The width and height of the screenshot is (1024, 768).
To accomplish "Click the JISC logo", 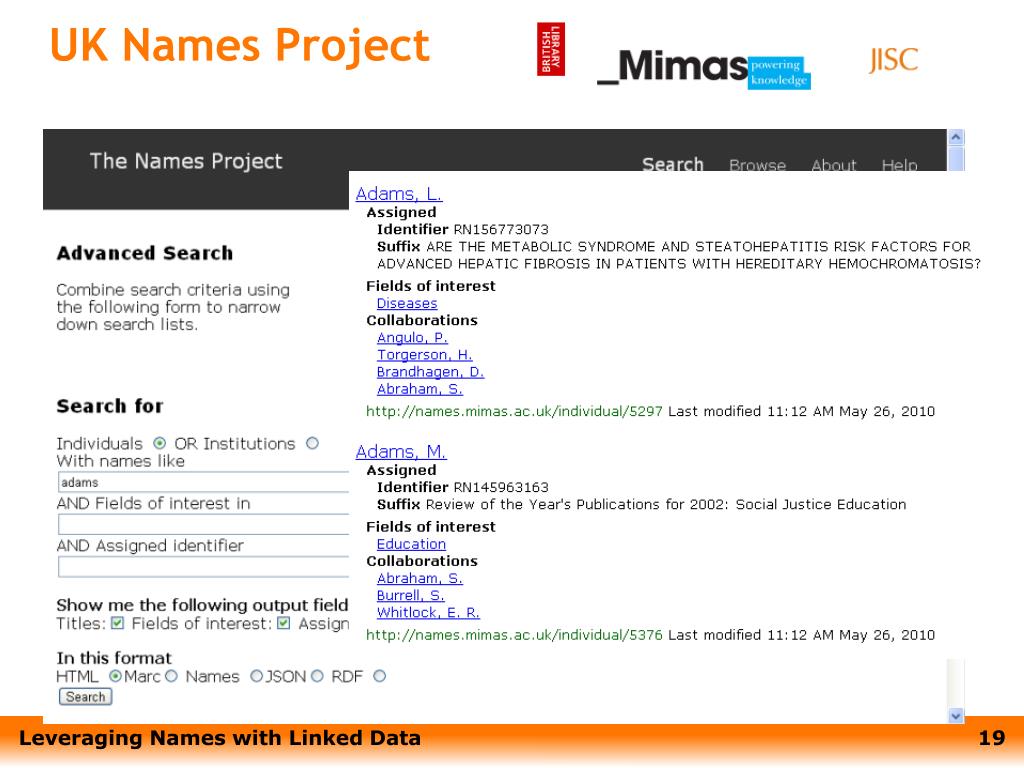I will 893,59.
